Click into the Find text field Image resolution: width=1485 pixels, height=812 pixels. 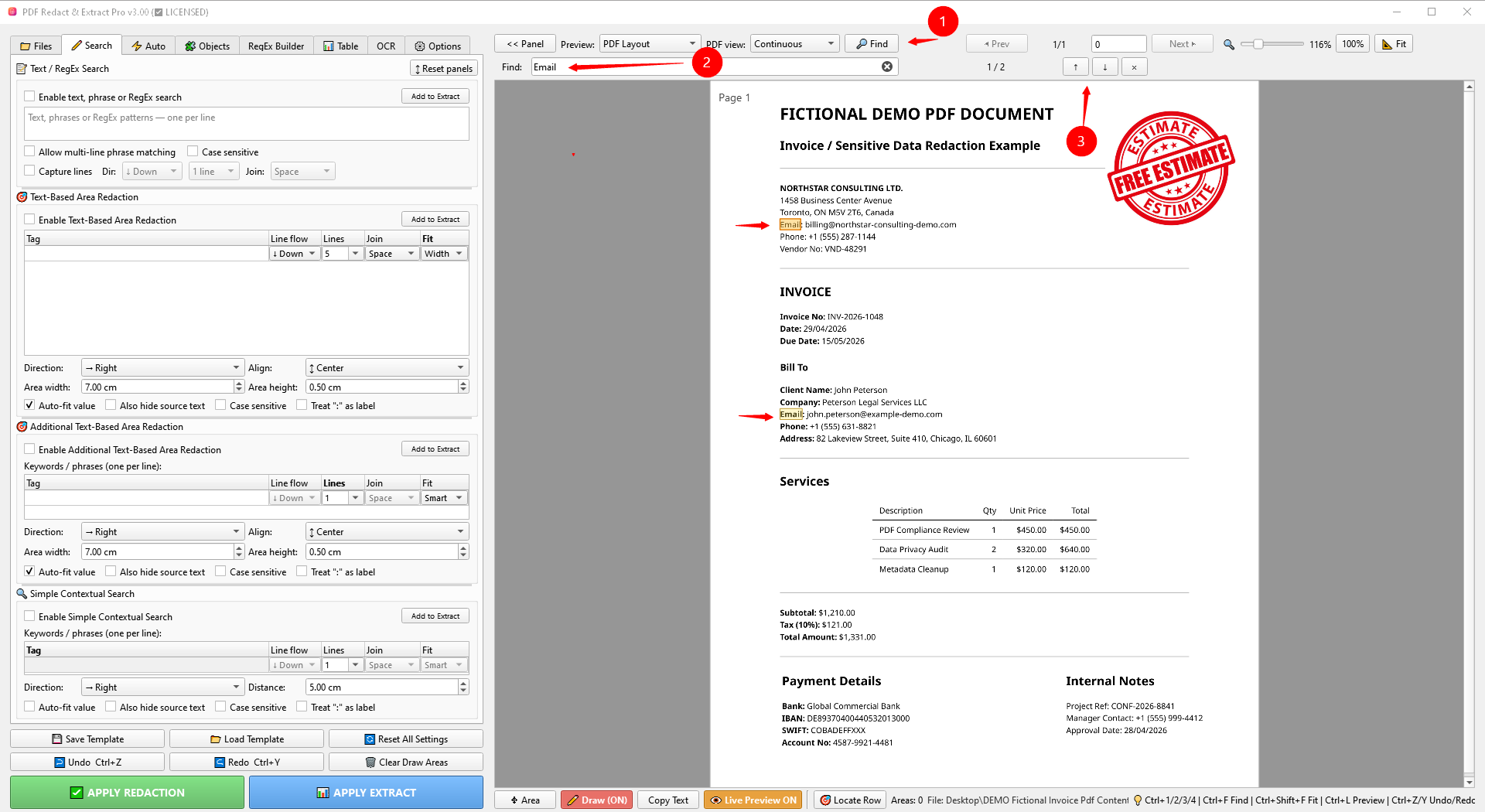pyautogui.click(x=705, y=67)
